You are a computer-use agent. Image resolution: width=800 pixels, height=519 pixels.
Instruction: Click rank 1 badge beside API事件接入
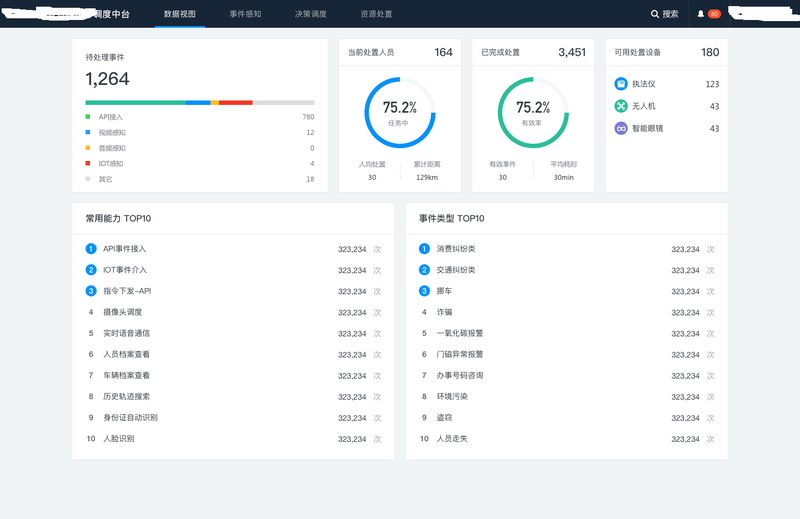[91, 249]
